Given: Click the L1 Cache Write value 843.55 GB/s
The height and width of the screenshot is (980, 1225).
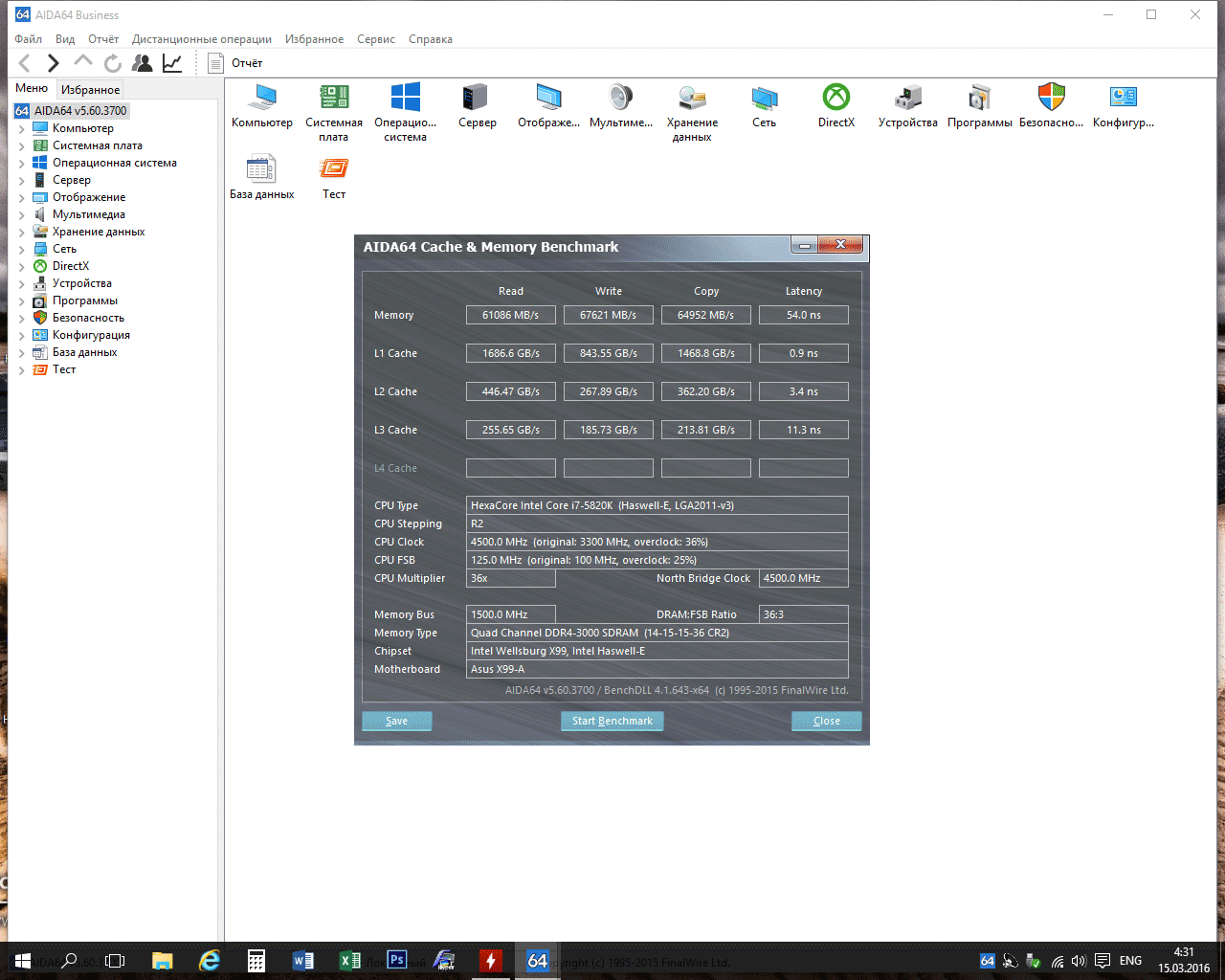Looking at the screenshot, I should coord(609,353).
